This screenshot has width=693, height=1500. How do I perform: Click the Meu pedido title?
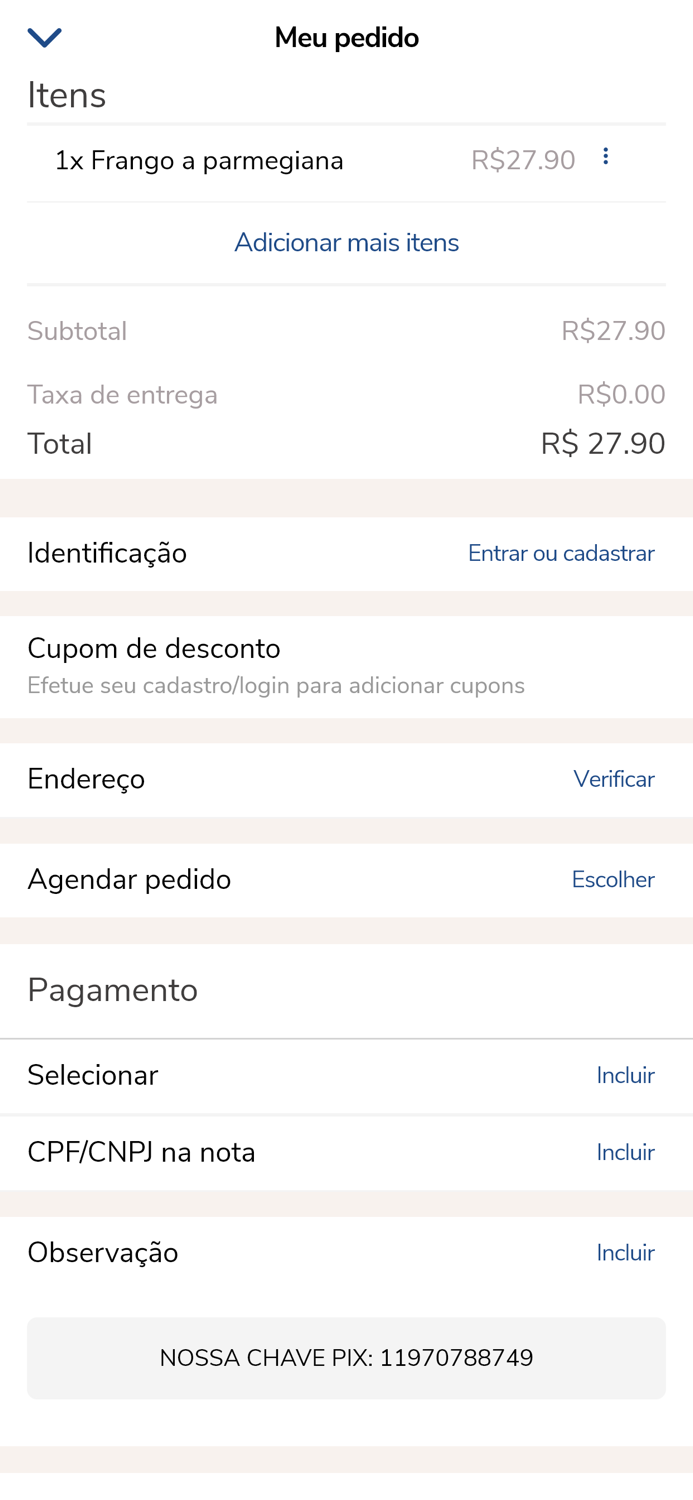tap(346, 37)
